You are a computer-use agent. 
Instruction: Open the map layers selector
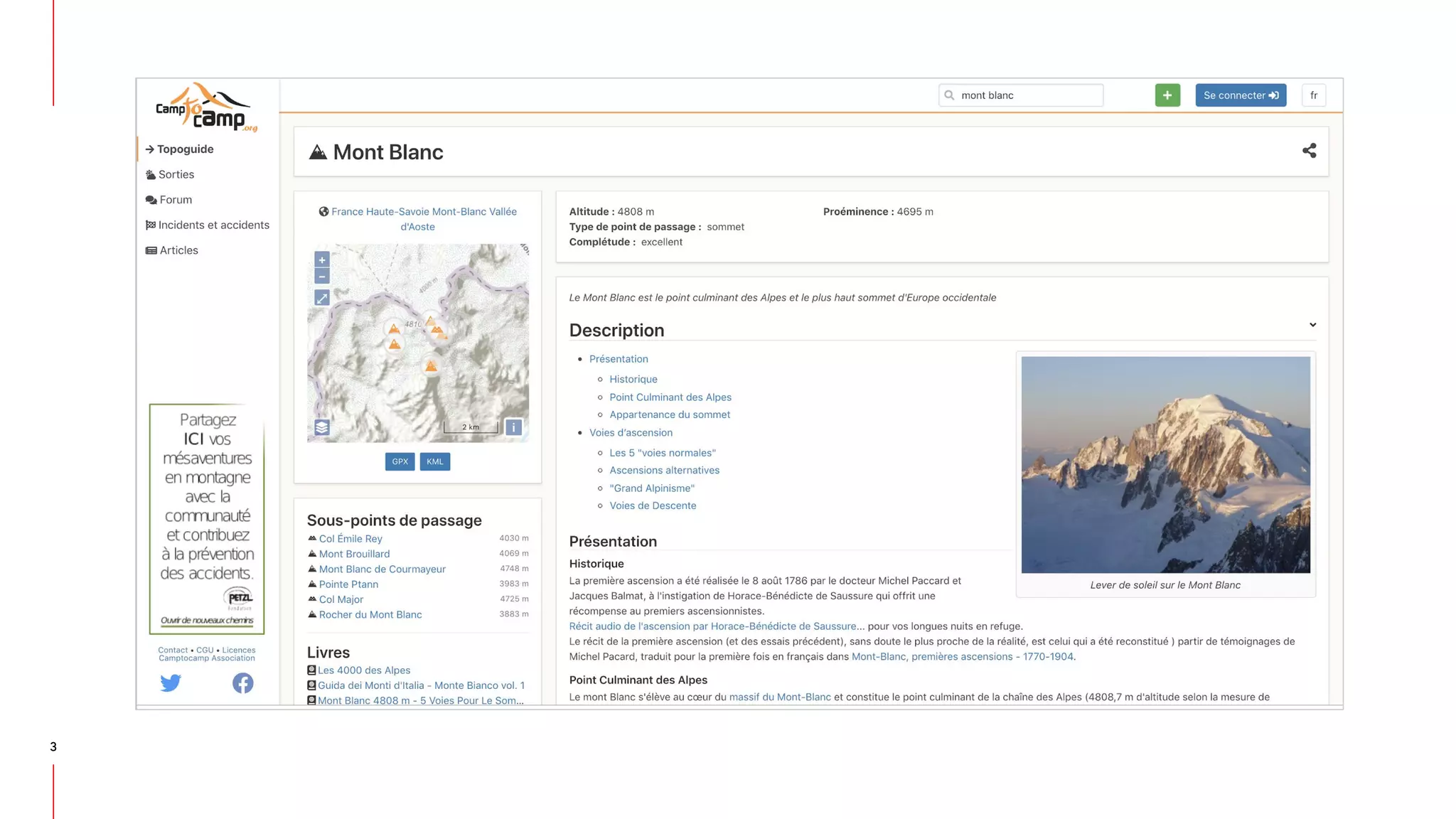tap(322, 427)
